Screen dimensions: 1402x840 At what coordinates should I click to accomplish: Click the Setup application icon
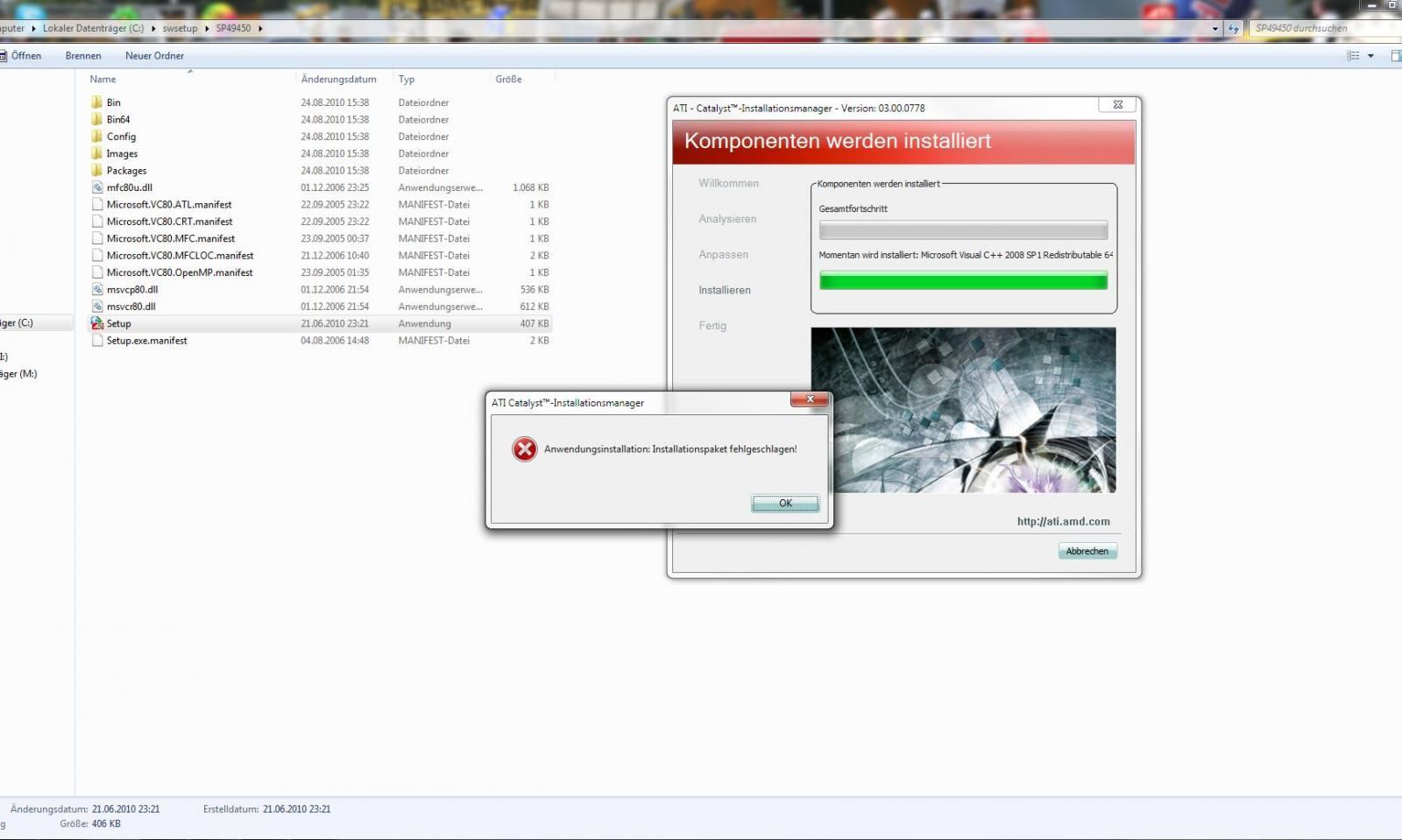point(96,323)
